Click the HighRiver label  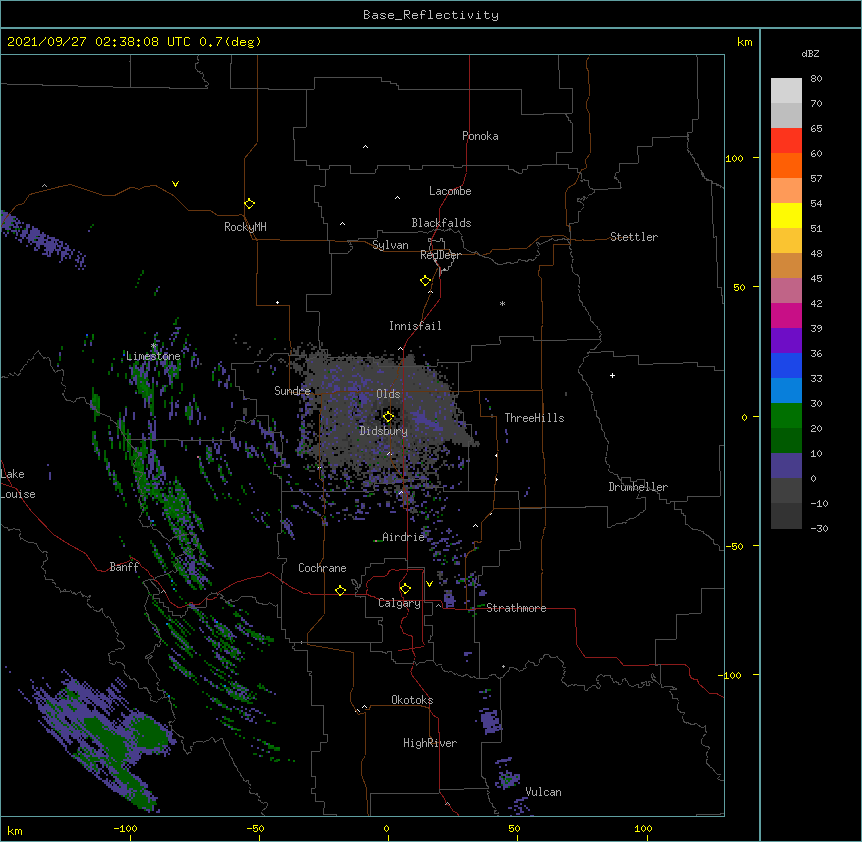click(430, 743)
